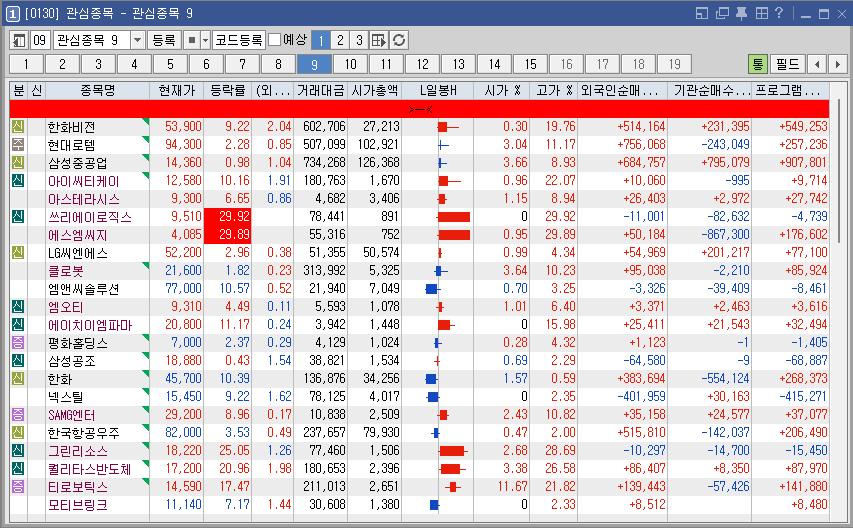Viewport: 853px width, 528px height.
Task: Select view mode 2 toggle button
Action: coord(340,40)
